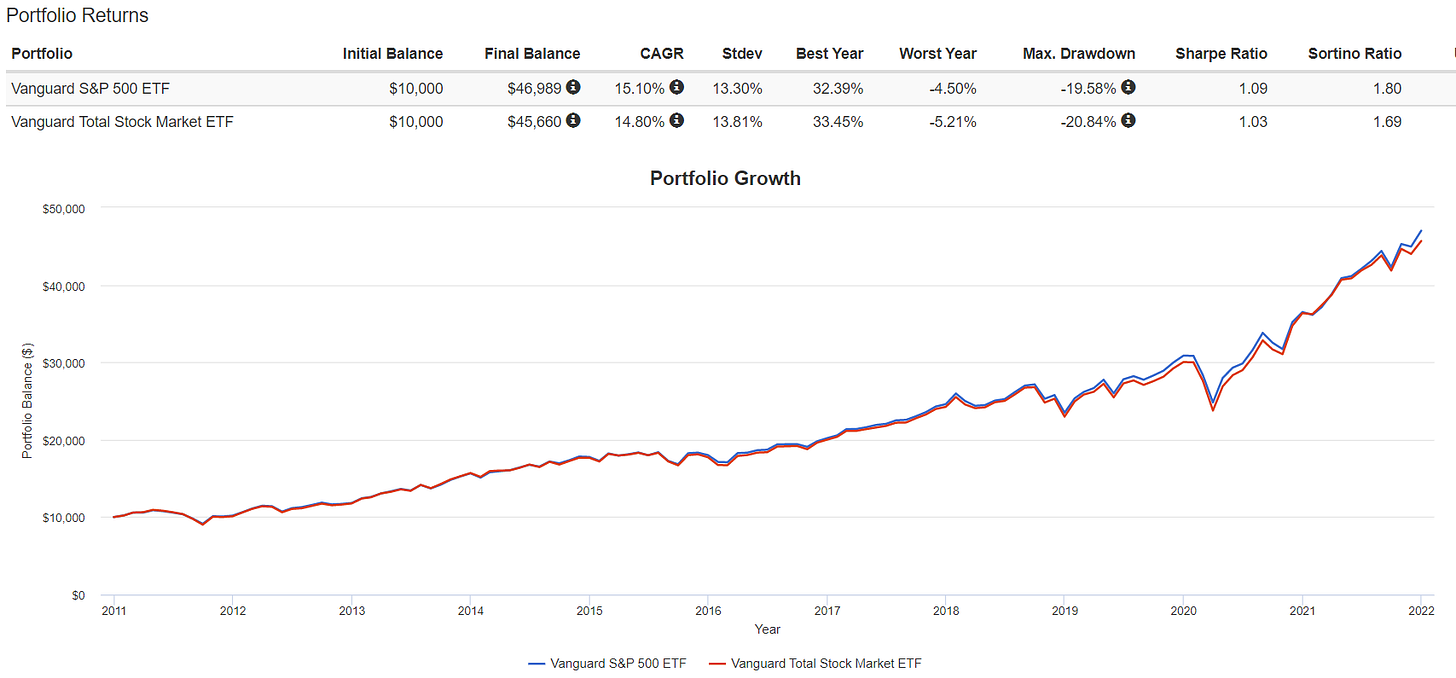Viewport: 1456px width, 678px height.
Task: Click the $30,000 y-axis label
Action: [65, 363]
